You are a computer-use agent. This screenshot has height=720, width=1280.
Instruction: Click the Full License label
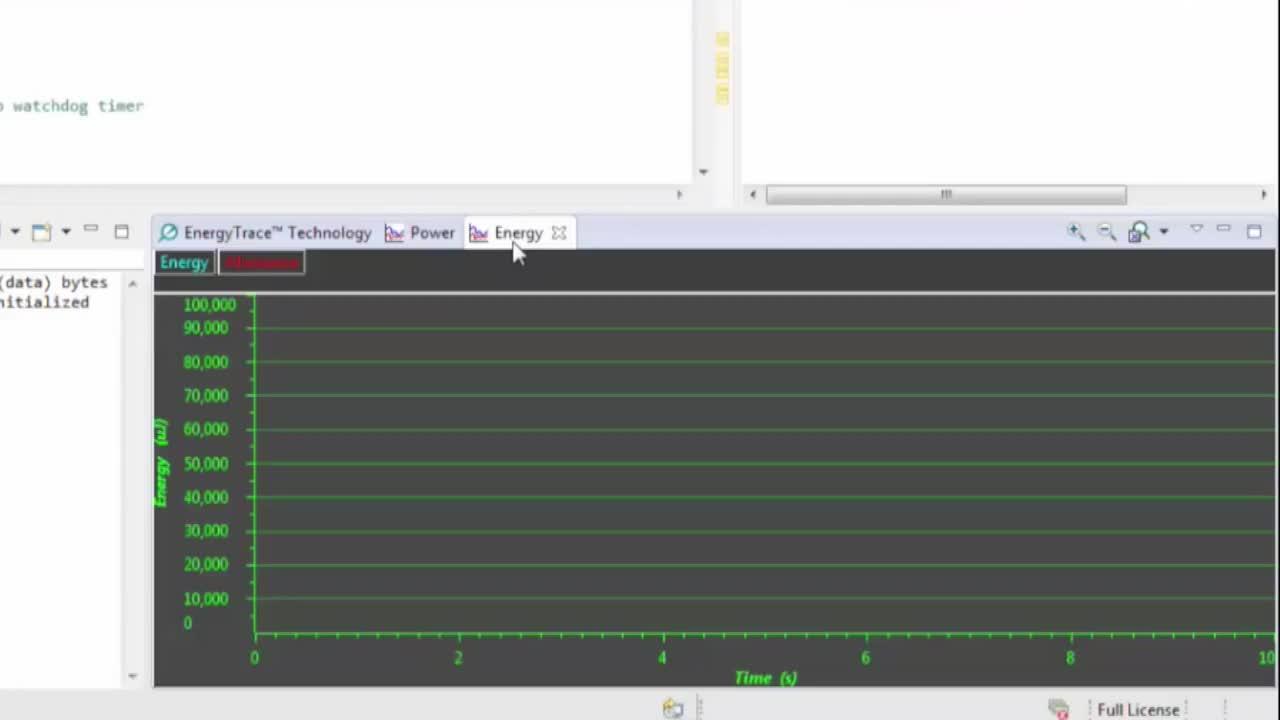pyautogui.click(x=1138, y=709)
